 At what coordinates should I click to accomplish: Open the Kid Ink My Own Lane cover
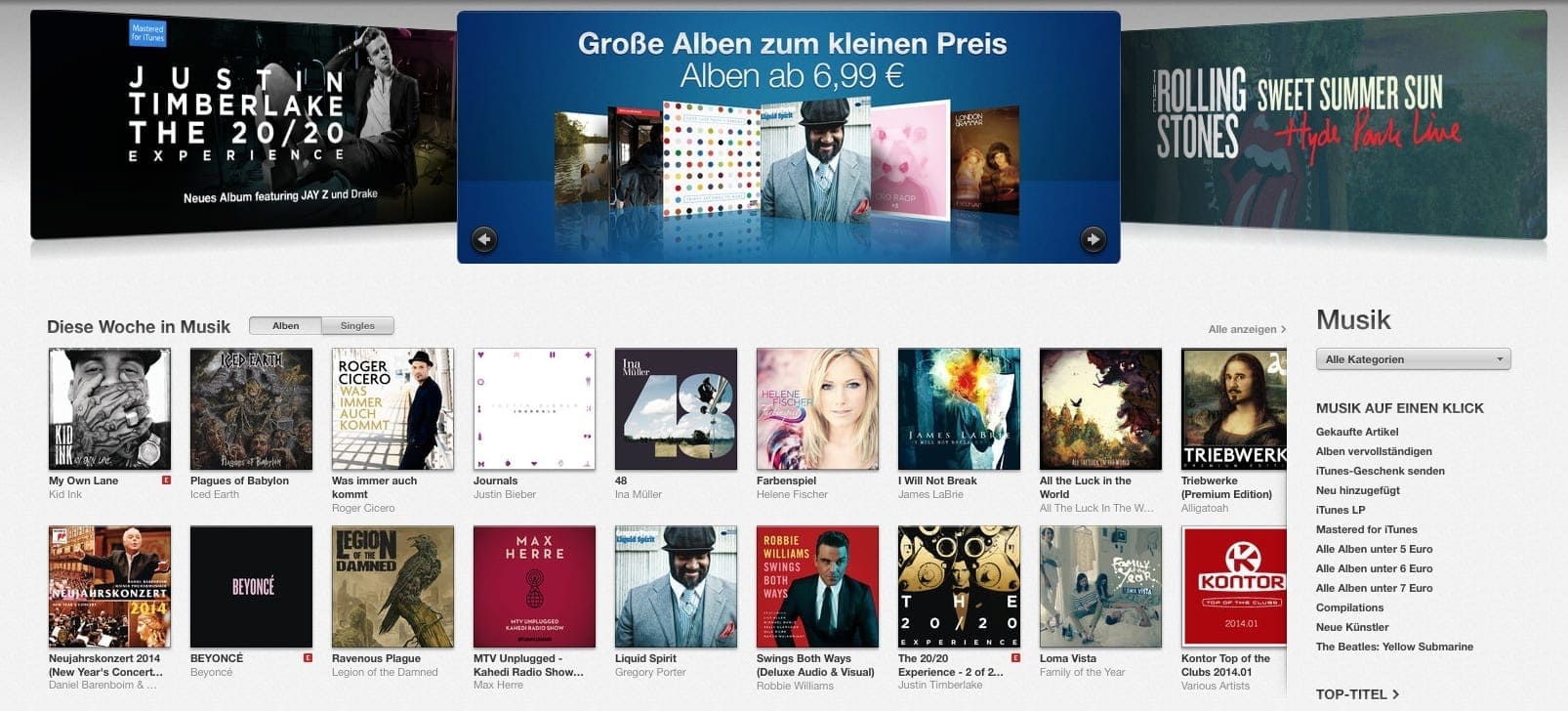(109, 409)
